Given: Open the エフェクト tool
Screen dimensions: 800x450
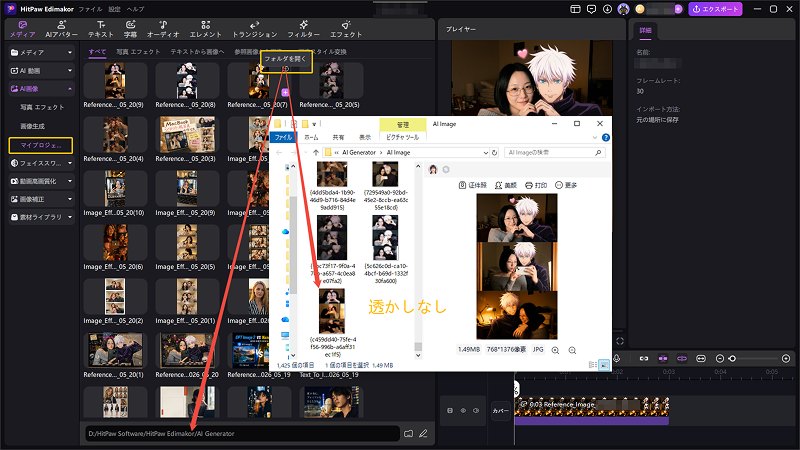Looking at the screenshot, I should [346, 29].
